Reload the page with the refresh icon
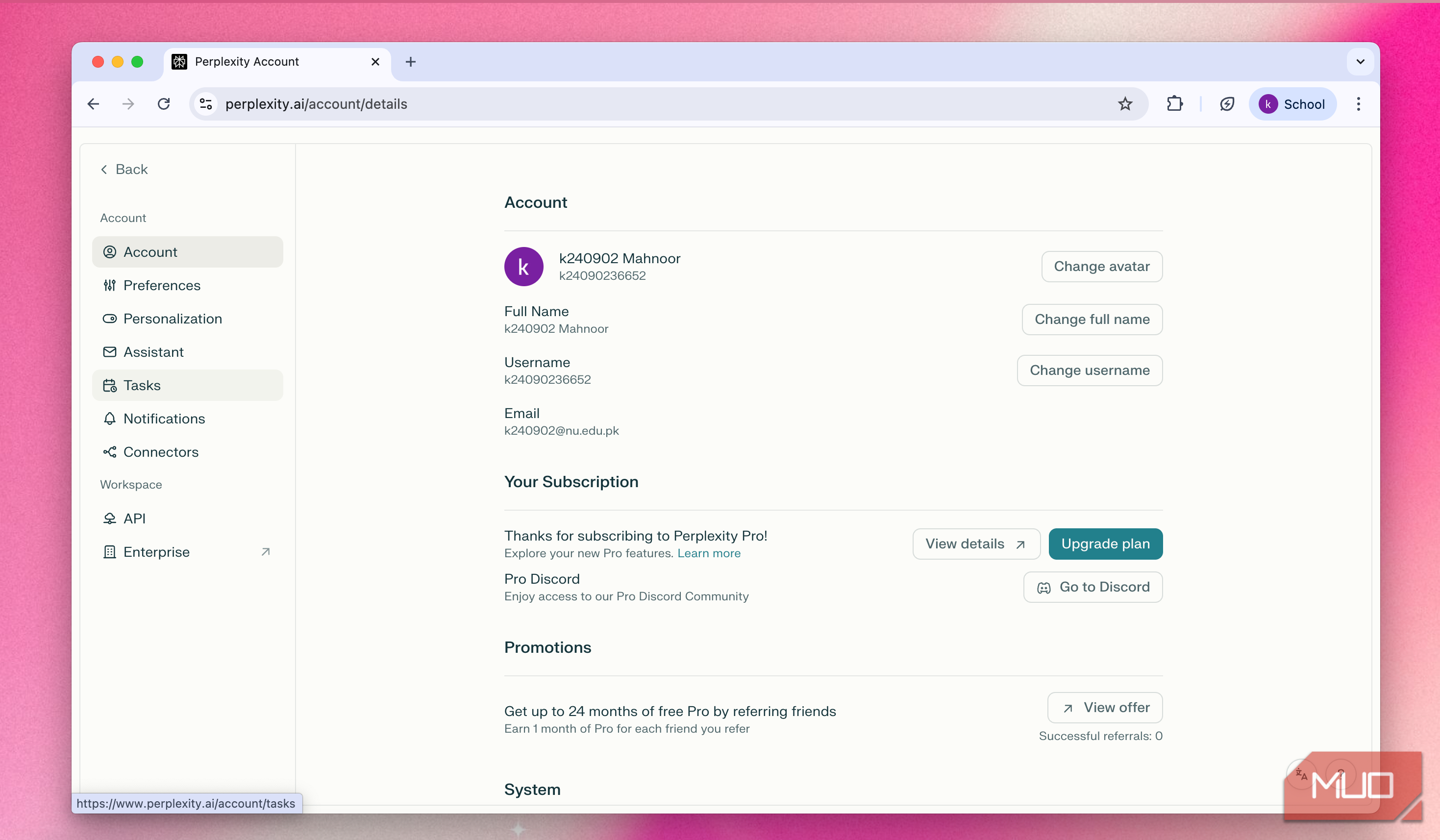The height and width of the screenshot is (840, 1440). coord(164,104)
